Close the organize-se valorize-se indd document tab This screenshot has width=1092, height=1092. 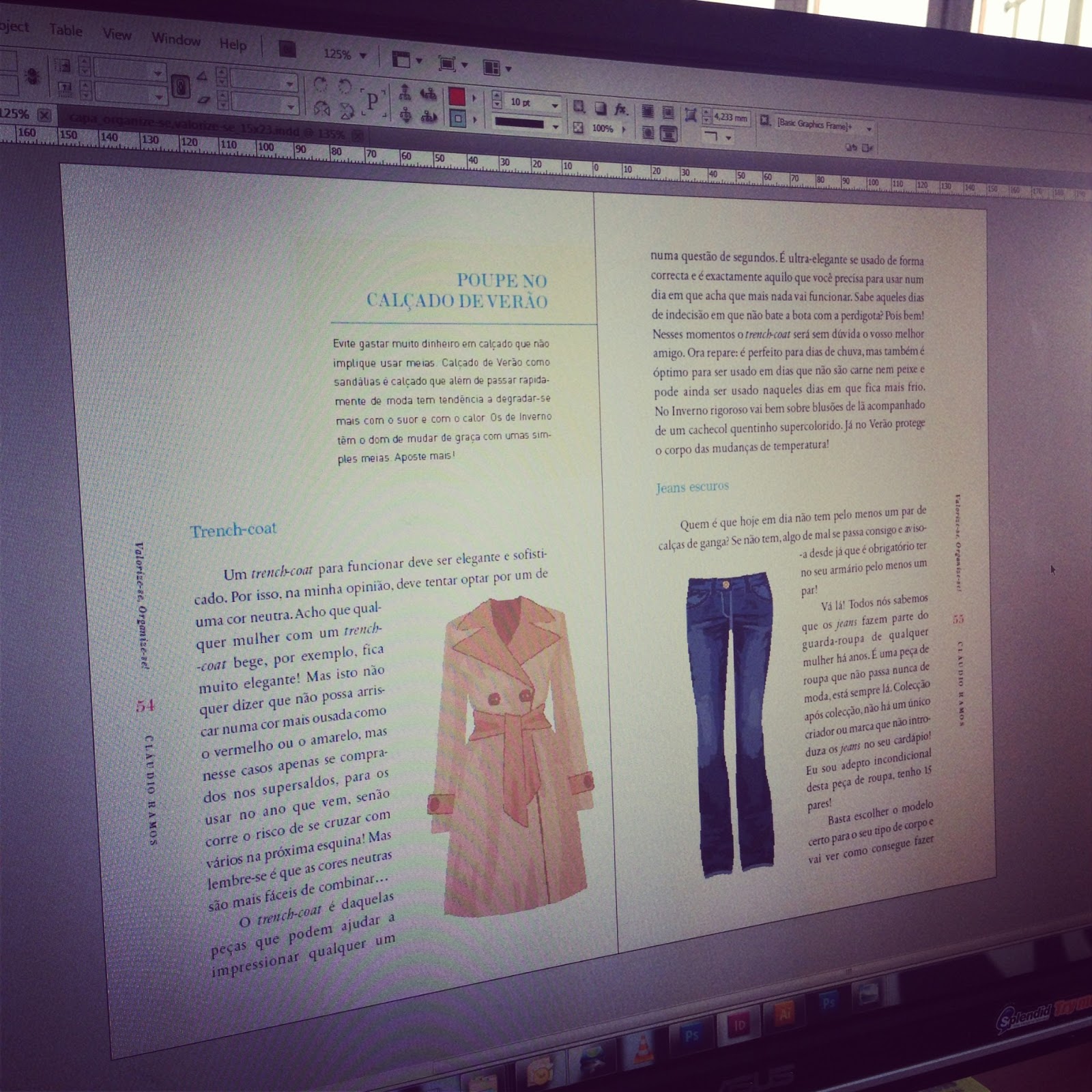click(358, 135)
